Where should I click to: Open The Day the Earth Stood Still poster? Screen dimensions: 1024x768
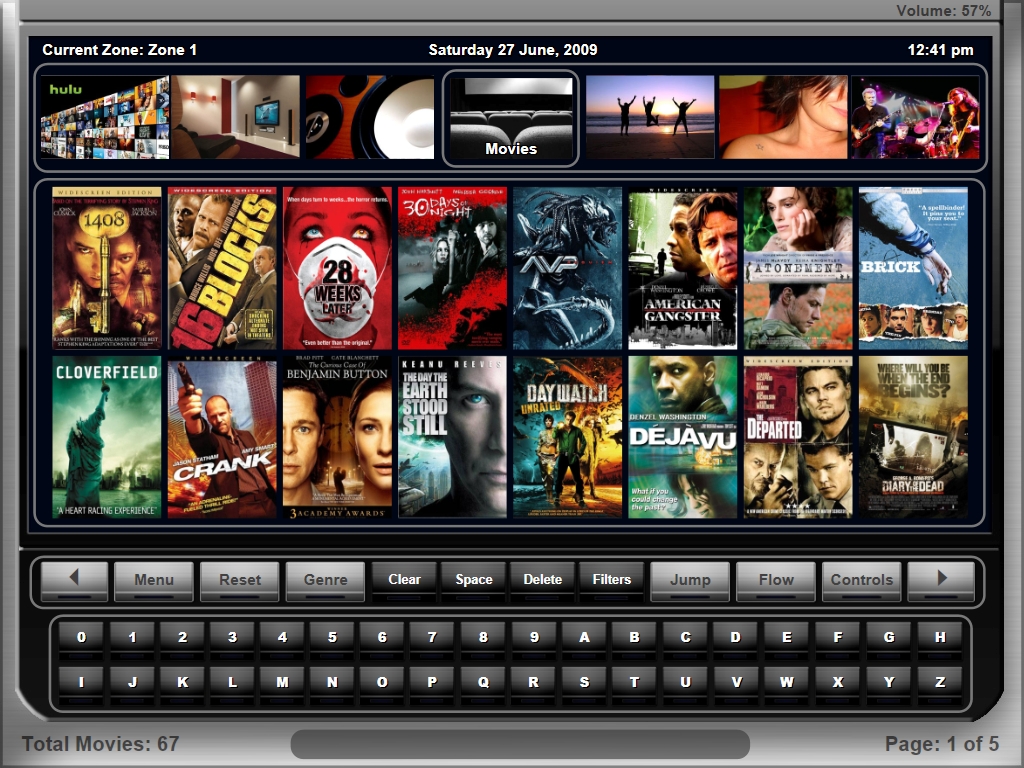pyautogui.click(x=453, y=437)
